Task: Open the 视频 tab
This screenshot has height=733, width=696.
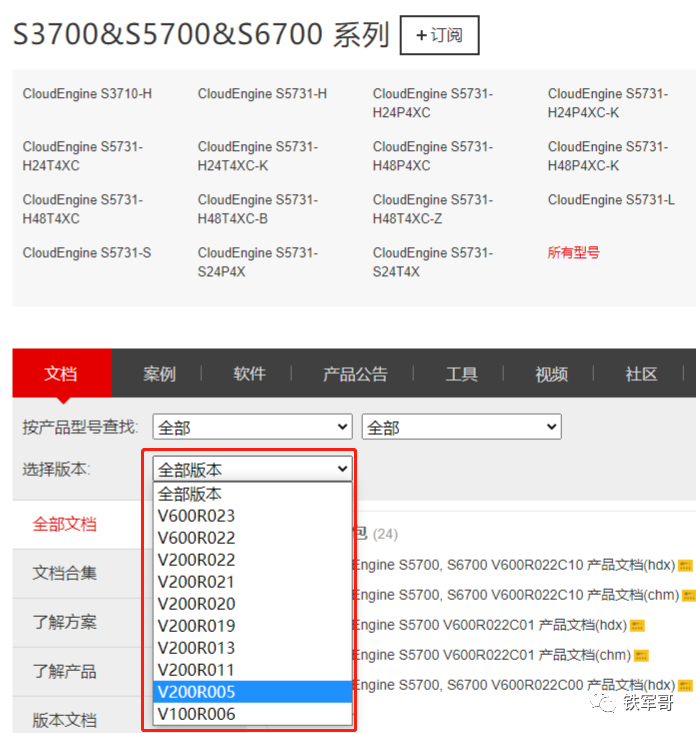Action: point(551,374)
